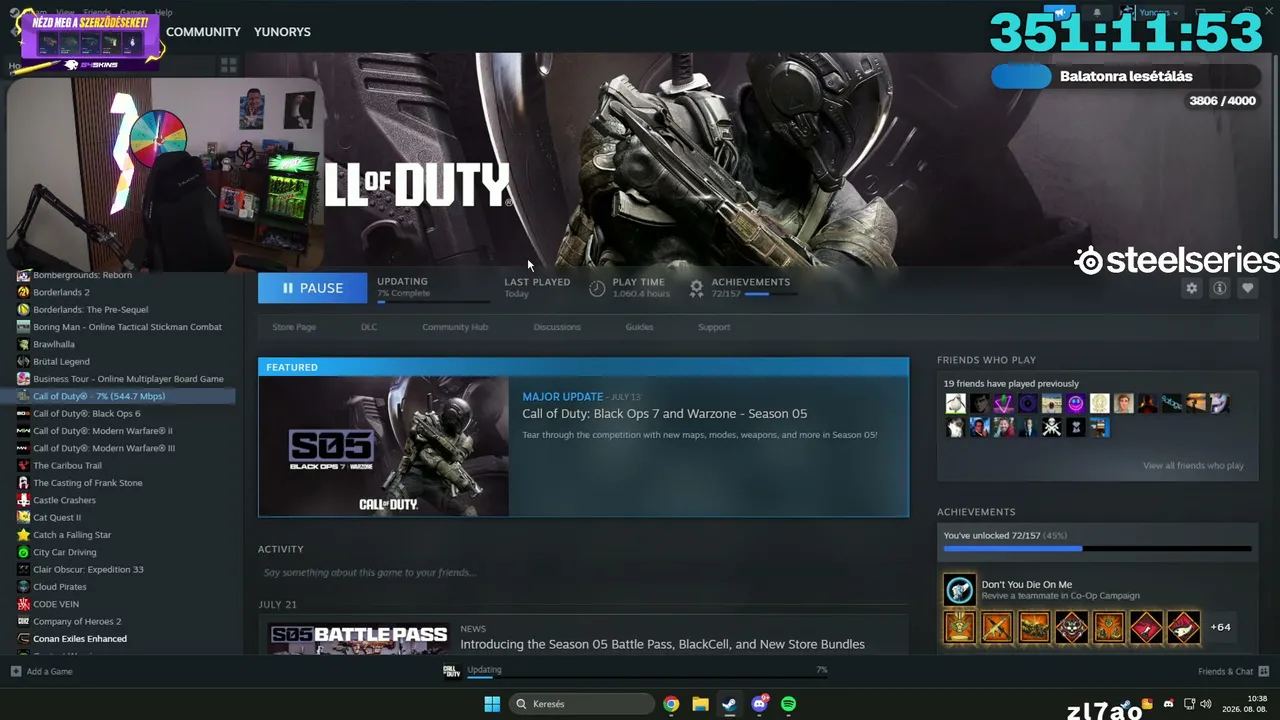
Task: Open Battle Pass, BlackCell news article title
Action: [662, 644]
